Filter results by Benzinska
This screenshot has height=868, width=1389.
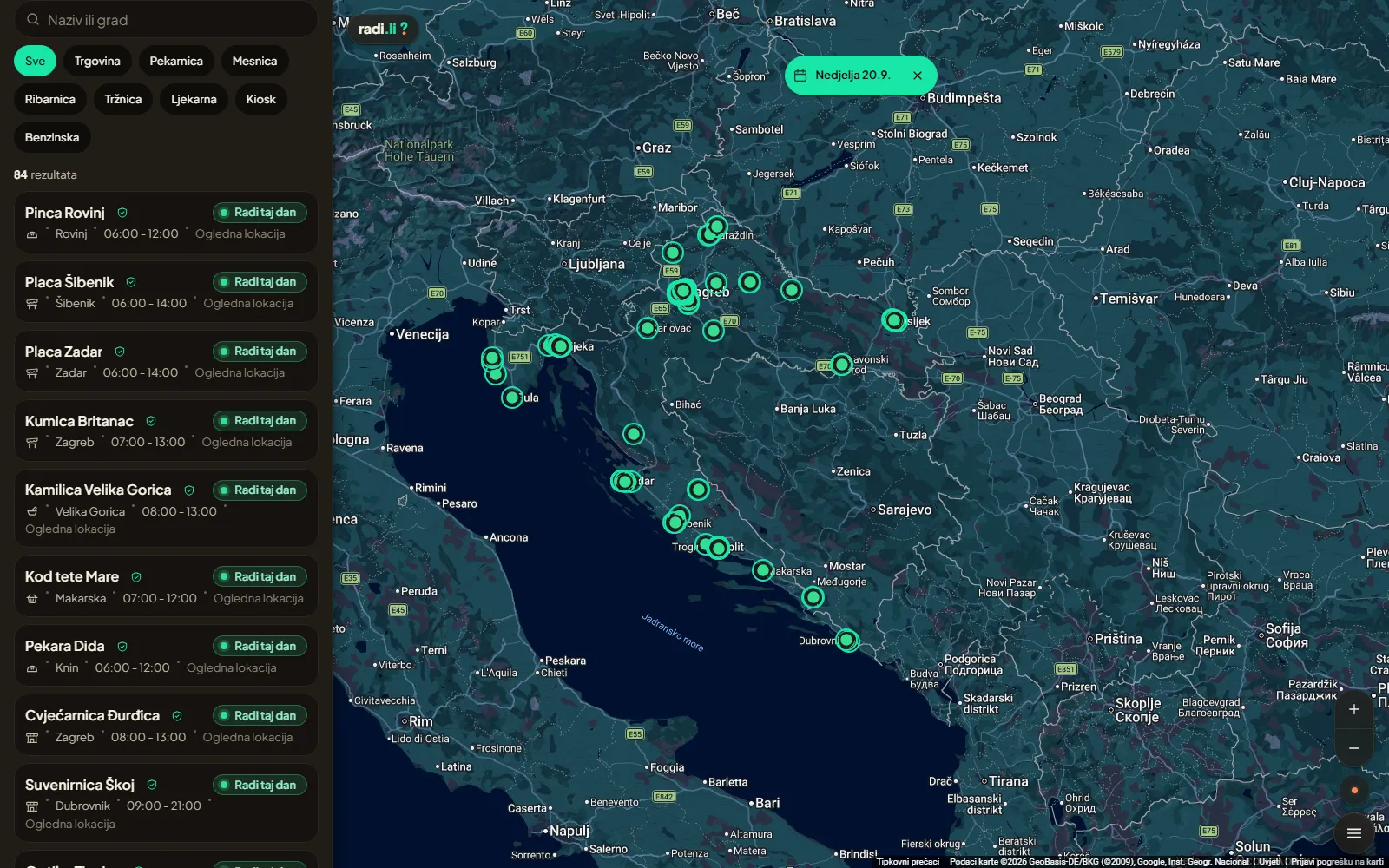(x=52, y=137)
